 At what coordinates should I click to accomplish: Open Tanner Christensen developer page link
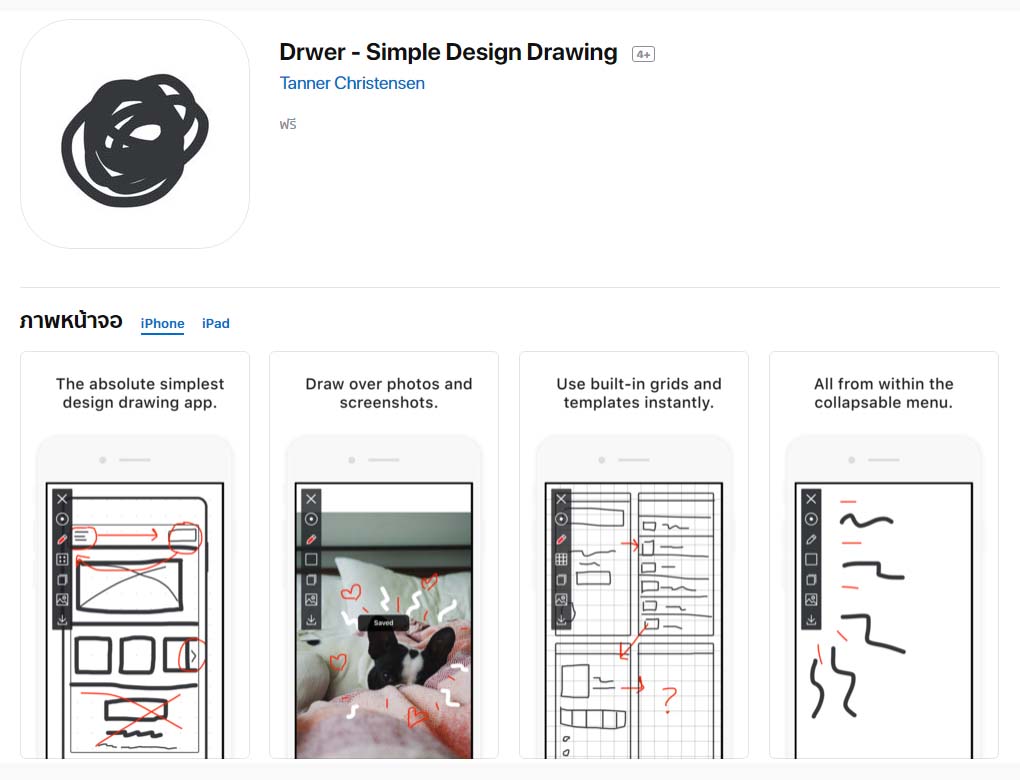tap(352, 83)
